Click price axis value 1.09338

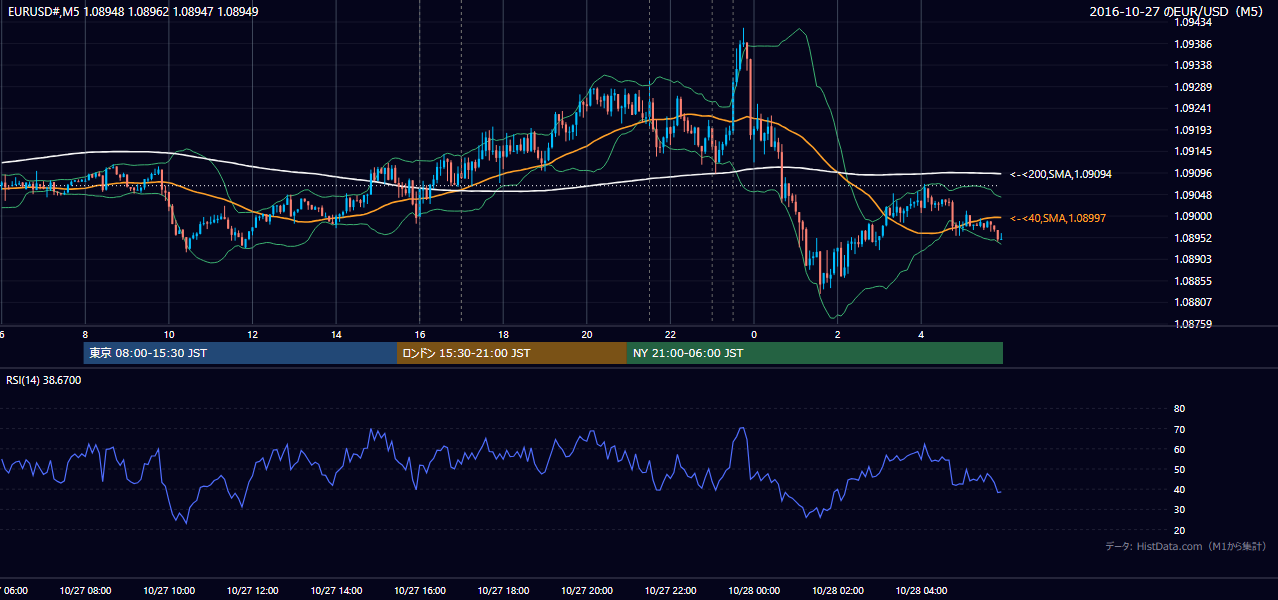tap(1193, 65)
